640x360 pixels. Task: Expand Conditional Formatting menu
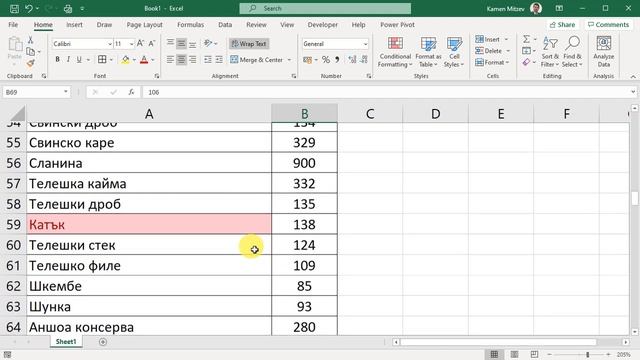pos(395,52)
